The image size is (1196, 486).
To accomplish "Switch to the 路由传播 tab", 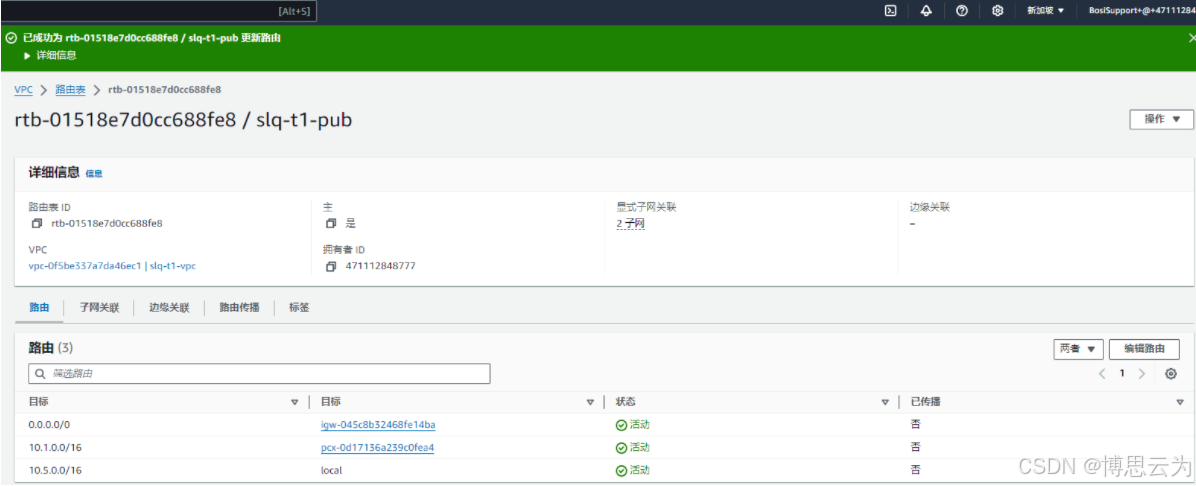I will click(x=240, y=307).
